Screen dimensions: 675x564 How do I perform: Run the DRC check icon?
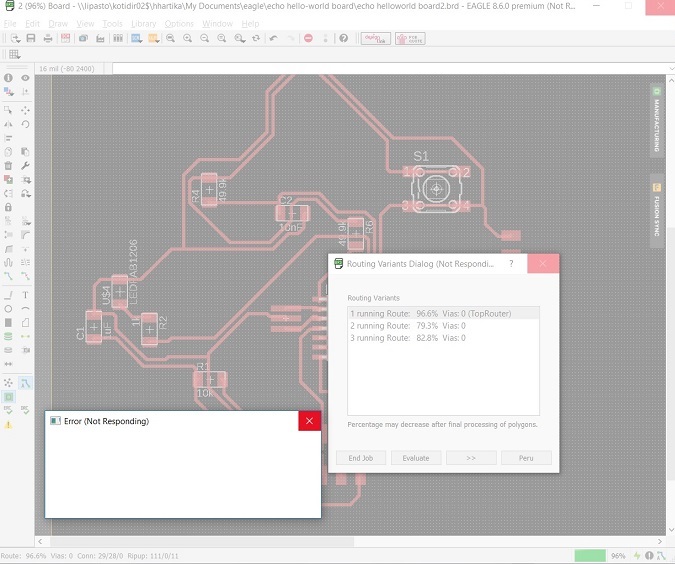25,410
